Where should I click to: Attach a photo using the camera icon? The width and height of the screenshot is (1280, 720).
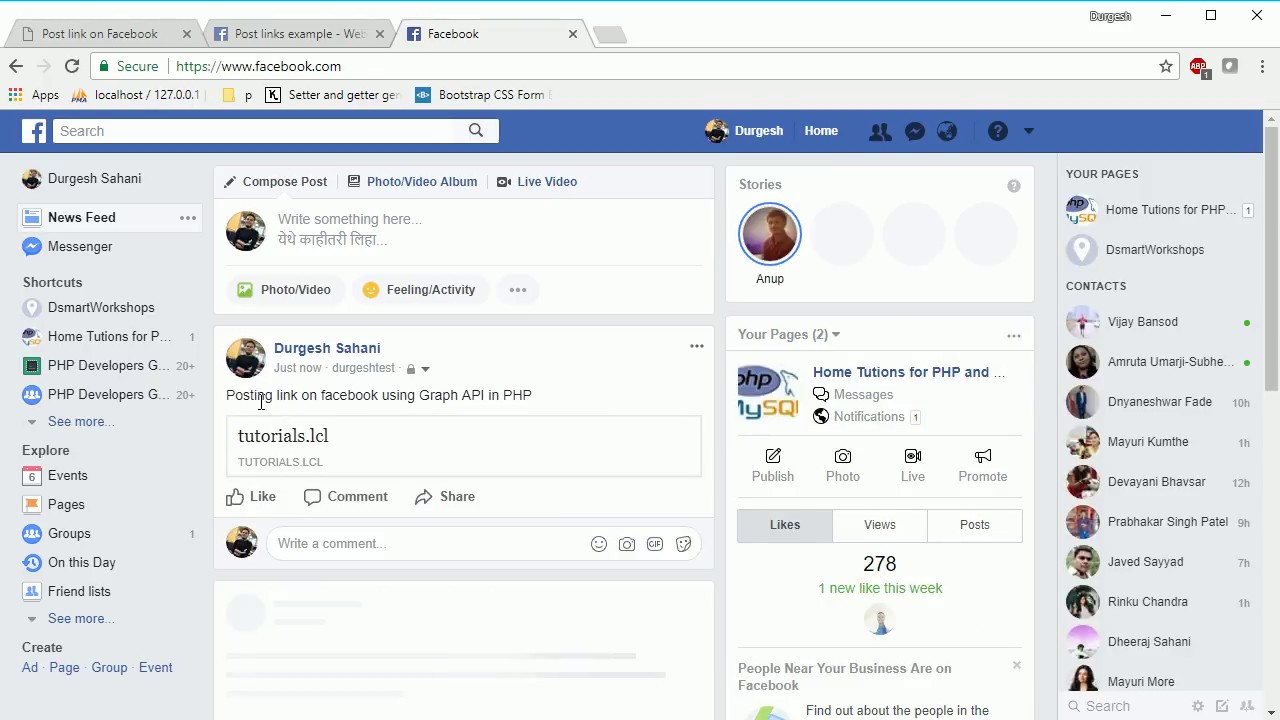click(x=627, y=544)
